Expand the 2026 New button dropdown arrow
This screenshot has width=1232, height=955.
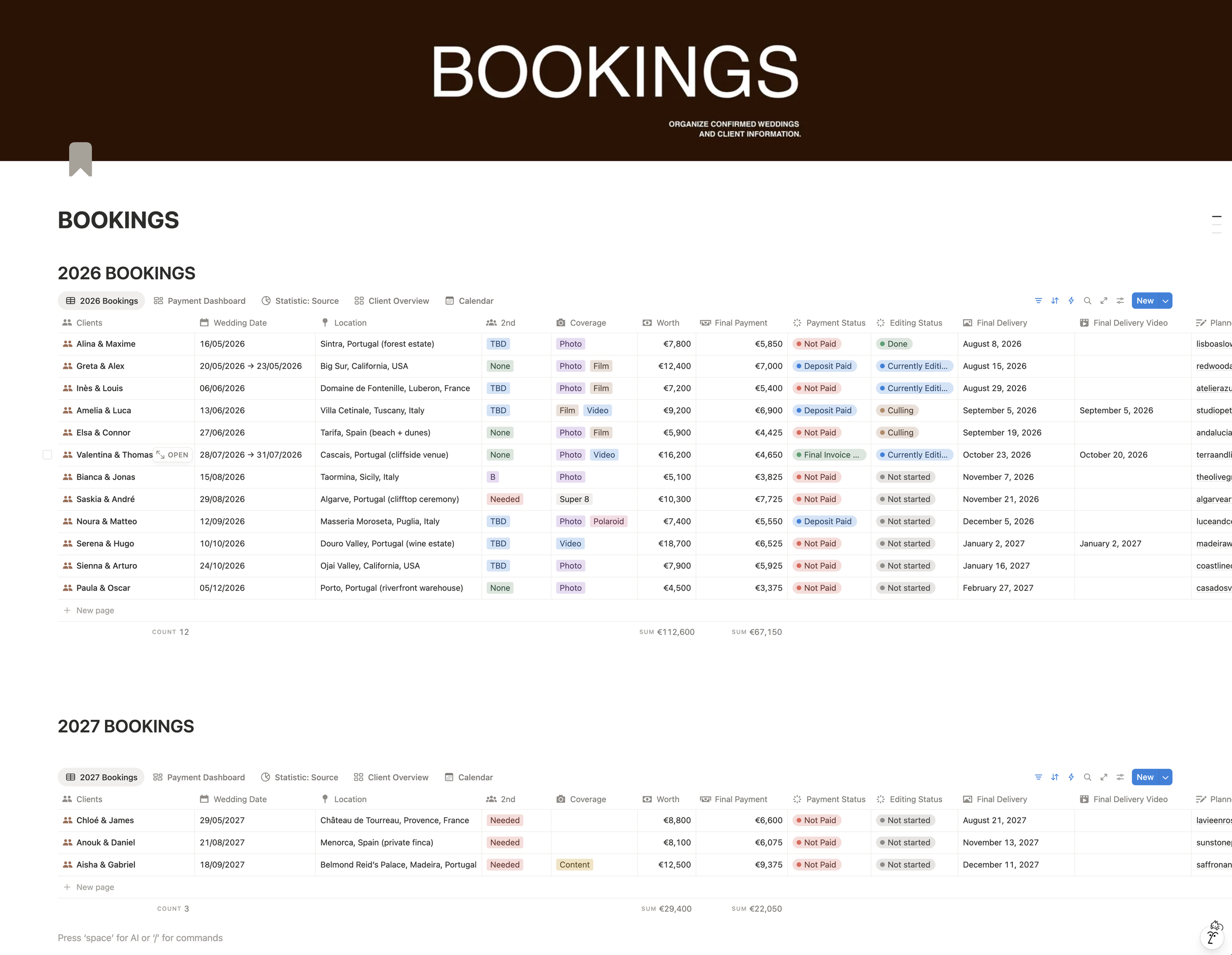pos(1165,301)
